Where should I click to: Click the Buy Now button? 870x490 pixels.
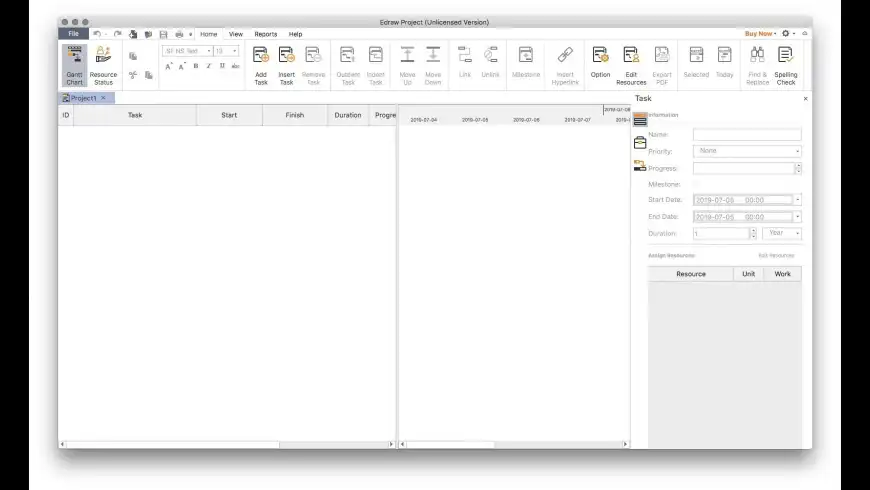pyautogui.click(x=760, y=34)
